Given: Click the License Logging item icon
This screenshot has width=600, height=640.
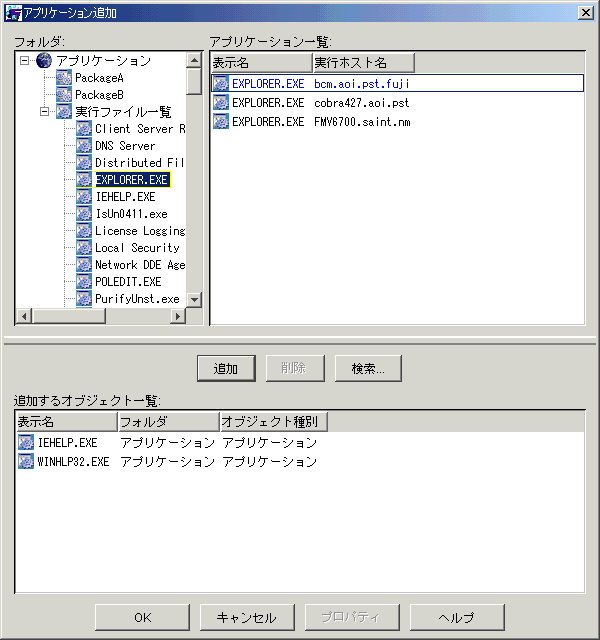Looking at the screenshot, I should [x=84, y=231].
